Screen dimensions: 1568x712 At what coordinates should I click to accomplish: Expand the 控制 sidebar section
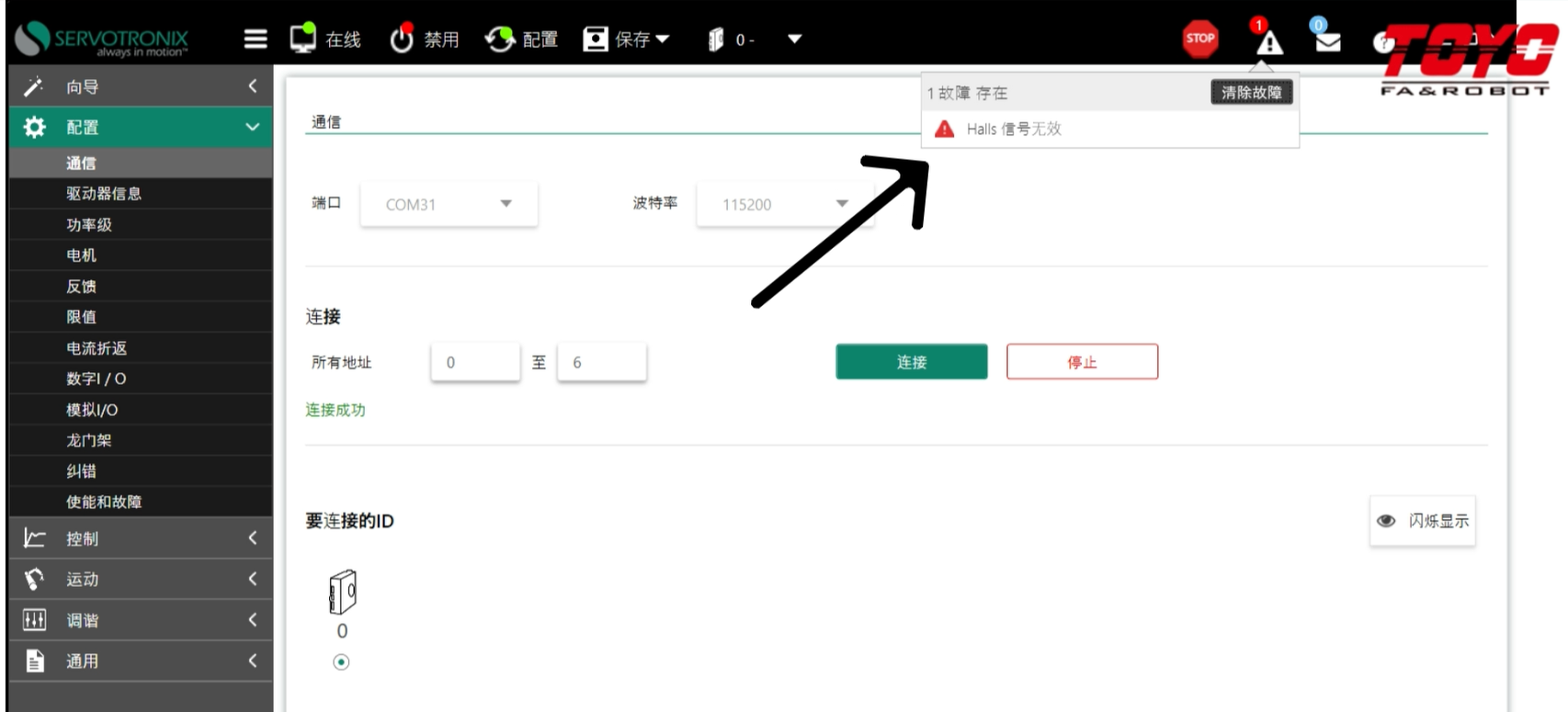click(x=141, y=538)
